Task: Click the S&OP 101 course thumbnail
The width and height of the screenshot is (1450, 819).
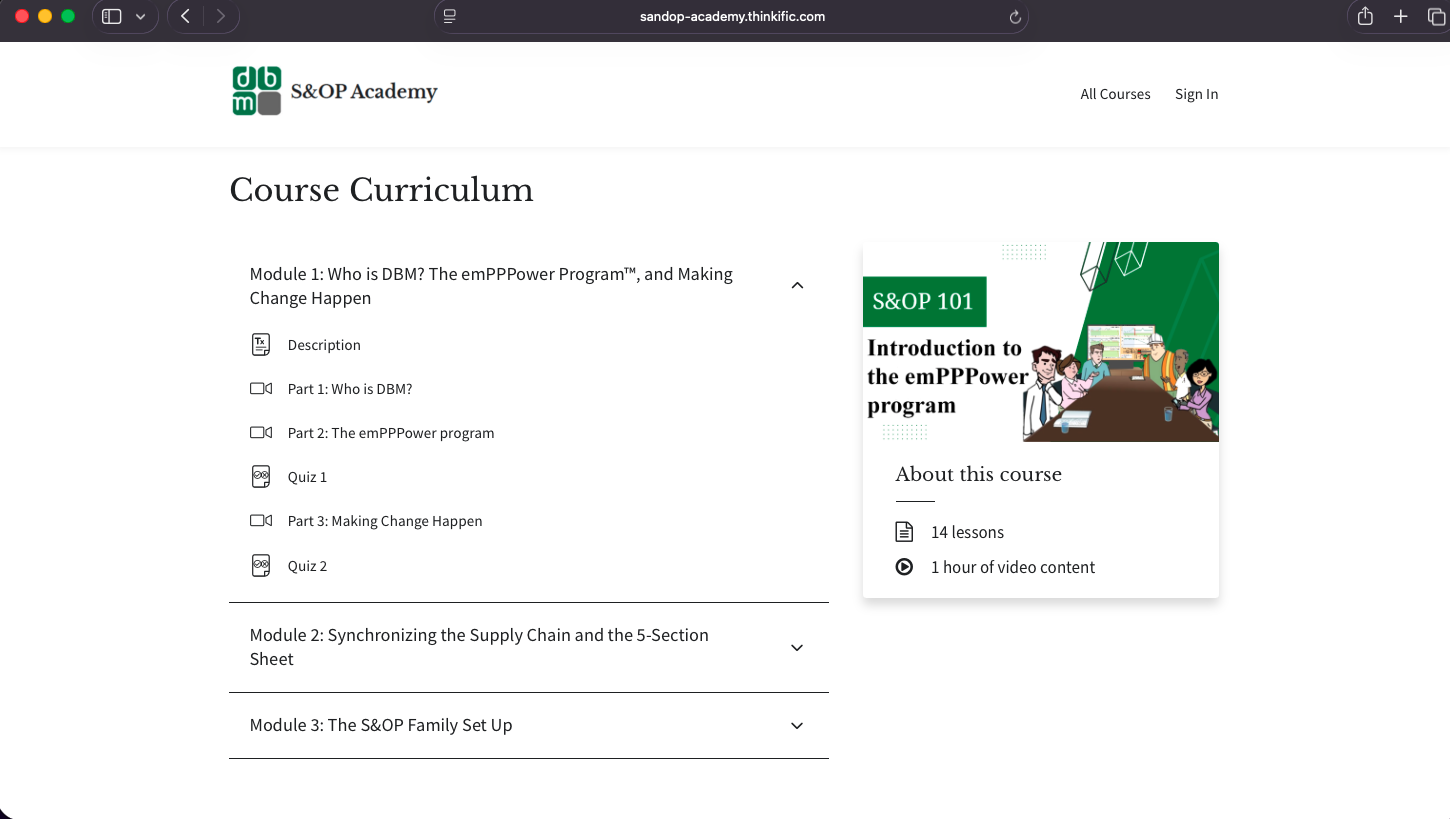Action: click(1041, 341)
